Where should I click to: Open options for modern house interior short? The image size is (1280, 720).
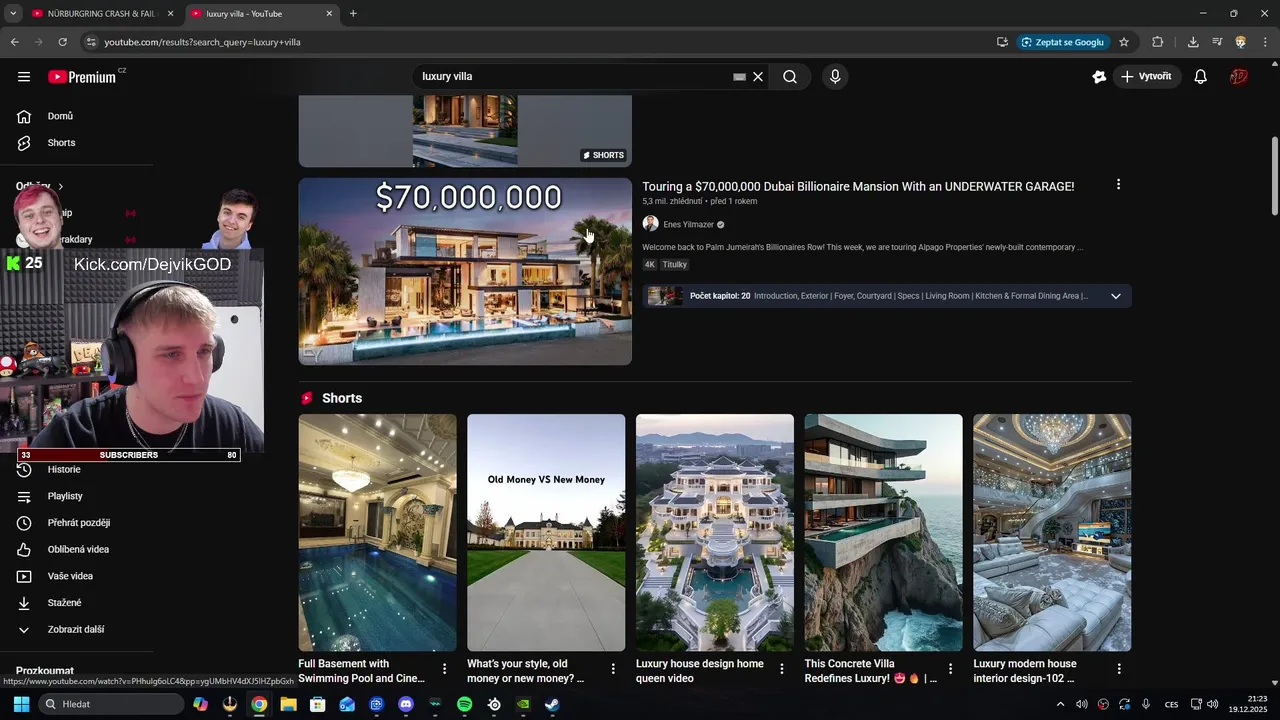[1119, 669]
